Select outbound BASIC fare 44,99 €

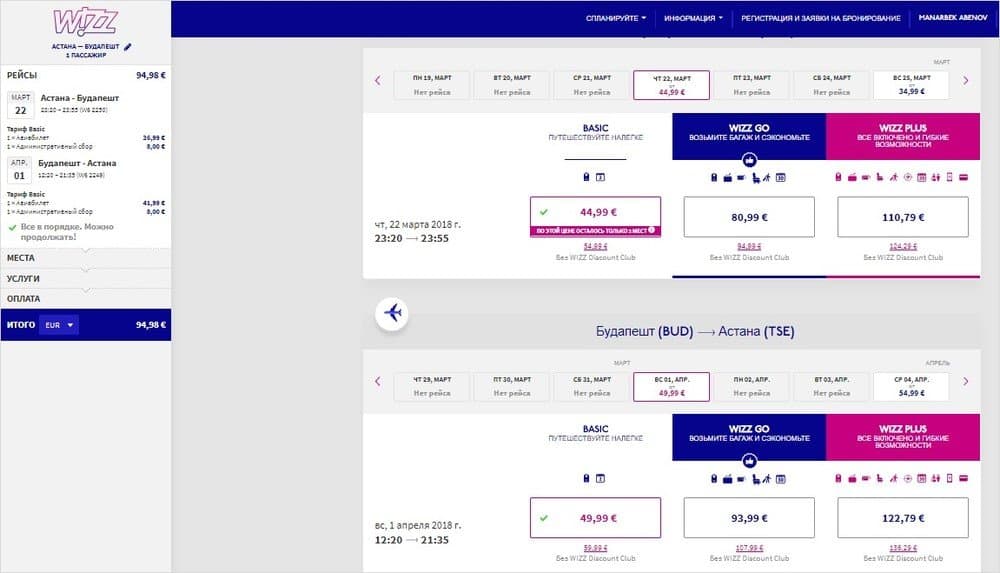pyautogui.click(x=595, y=217)
